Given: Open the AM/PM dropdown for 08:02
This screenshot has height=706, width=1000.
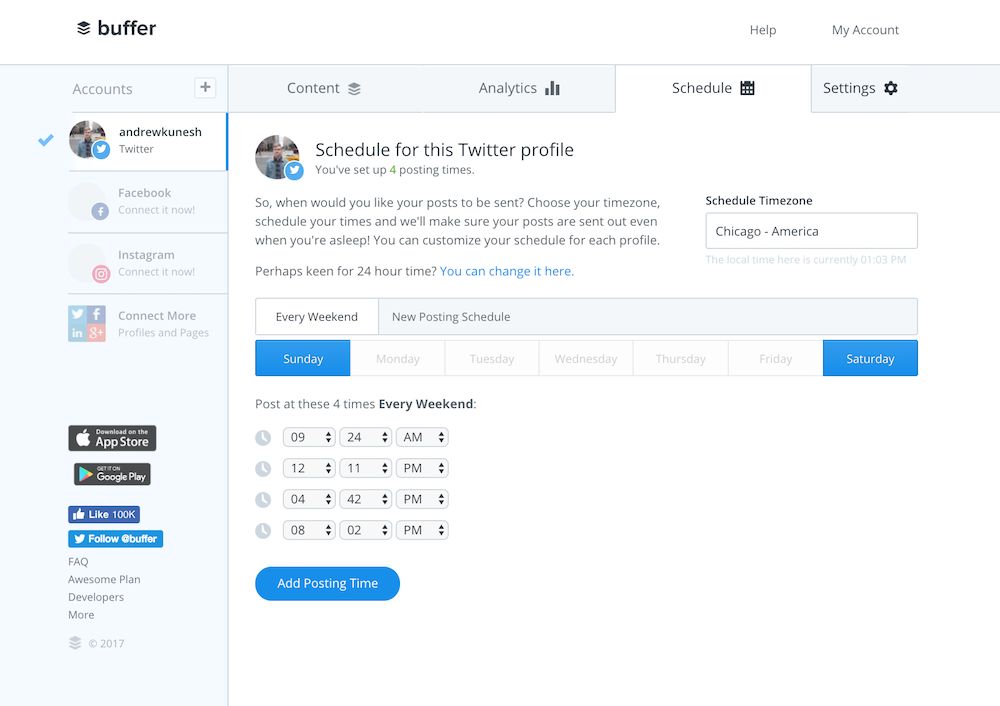Looking at the screenshot, I should pyautogui.click(x=422, y=530).
